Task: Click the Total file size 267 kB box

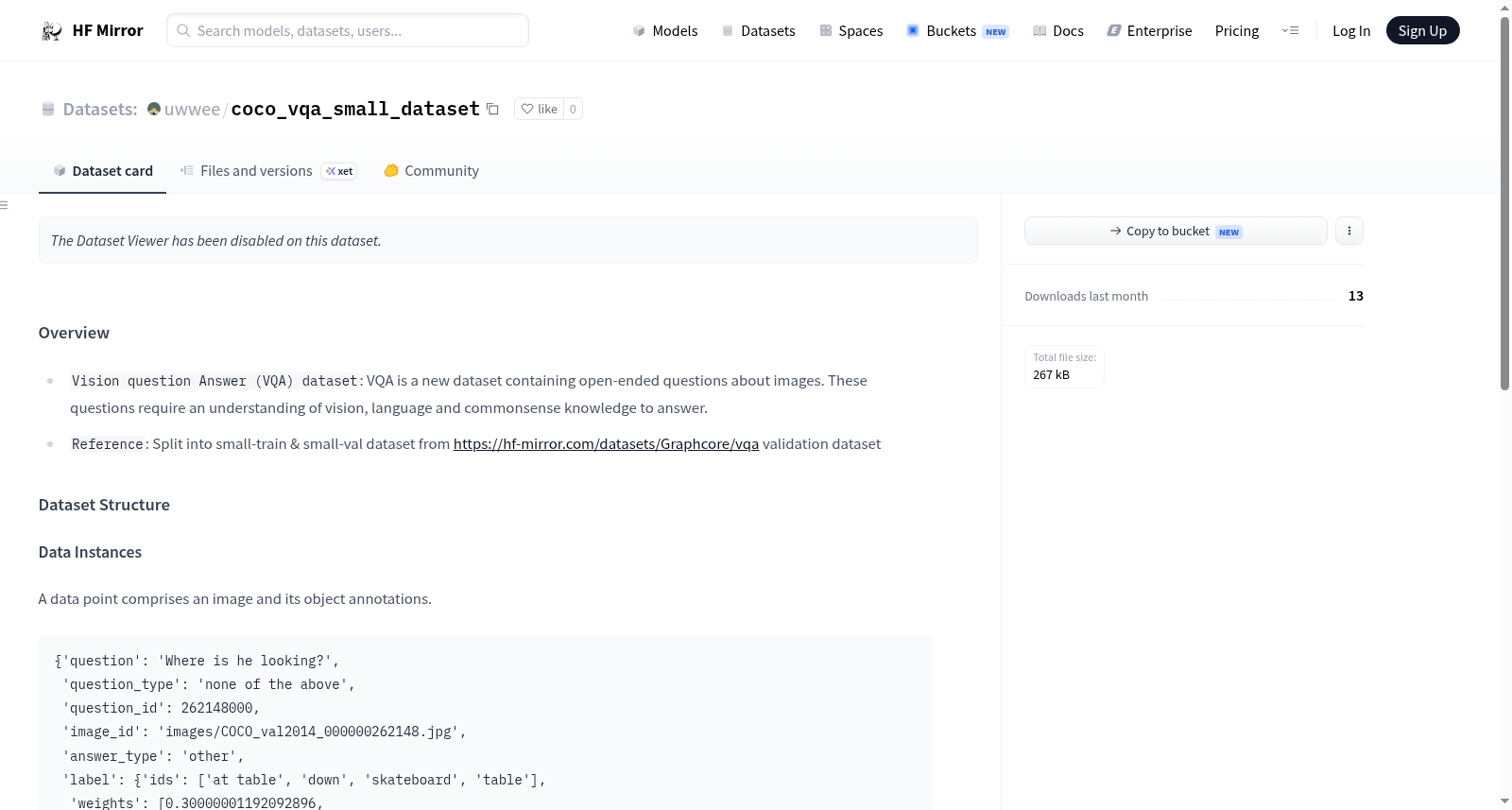Action: (1064, 367)
